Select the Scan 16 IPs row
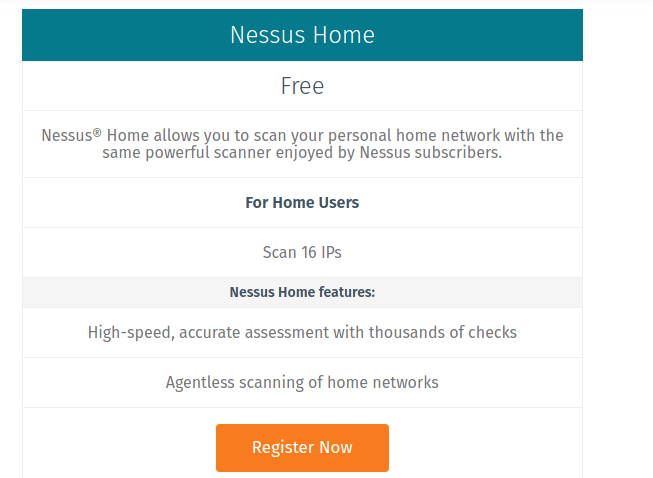This screenshot has height=478, width=653. coord(302,253)
